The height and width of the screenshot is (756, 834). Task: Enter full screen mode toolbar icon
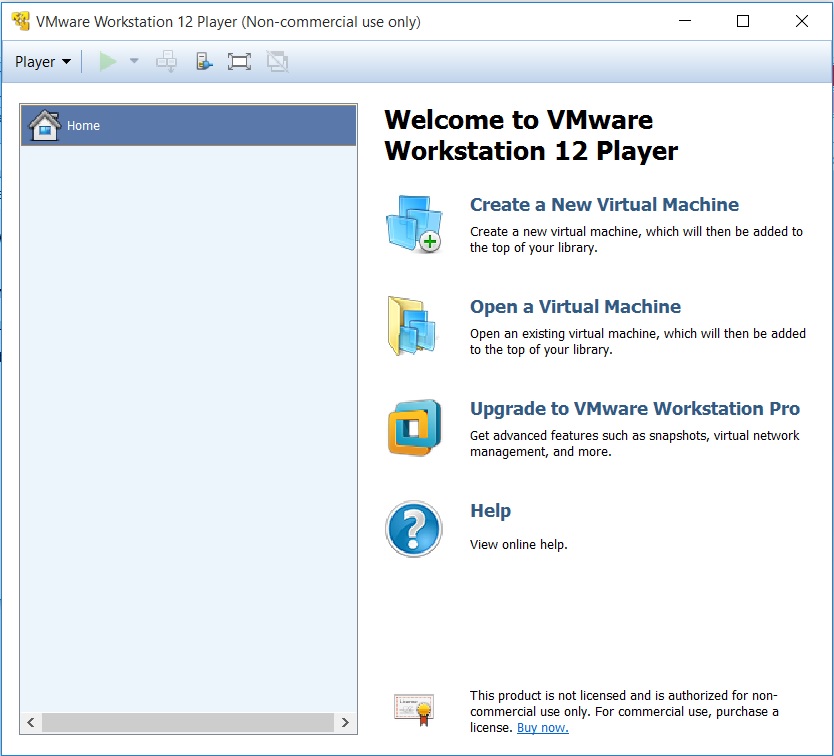click(239, 62)
